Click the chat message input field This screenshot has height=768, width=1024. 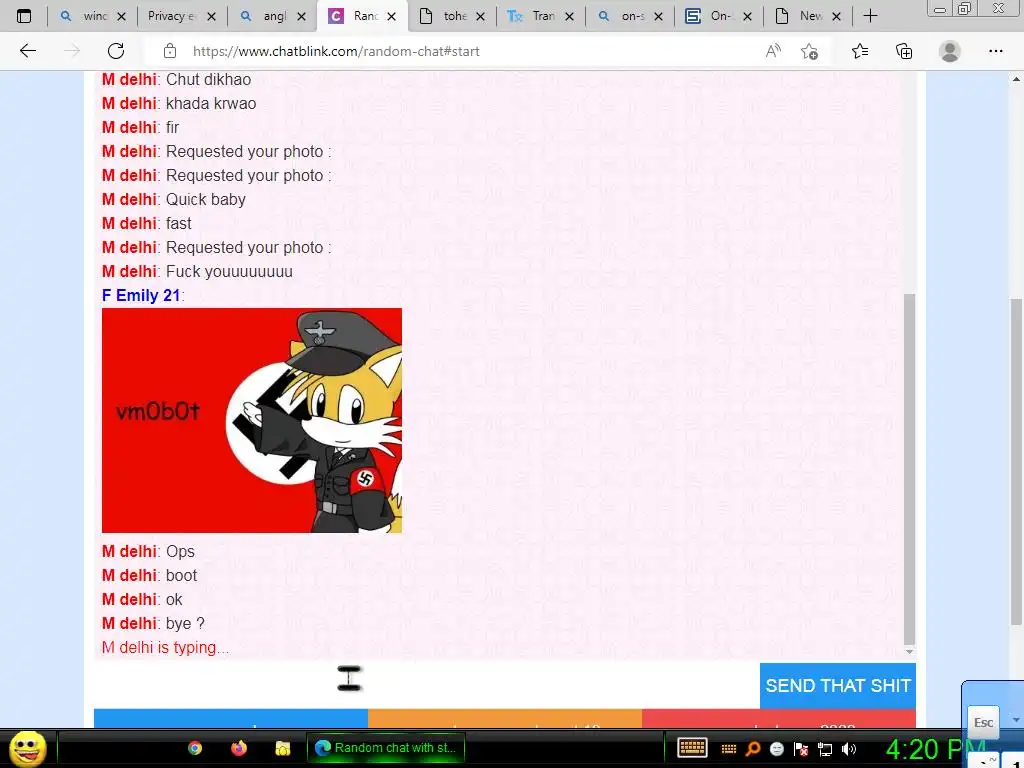[x=426, y=685]
